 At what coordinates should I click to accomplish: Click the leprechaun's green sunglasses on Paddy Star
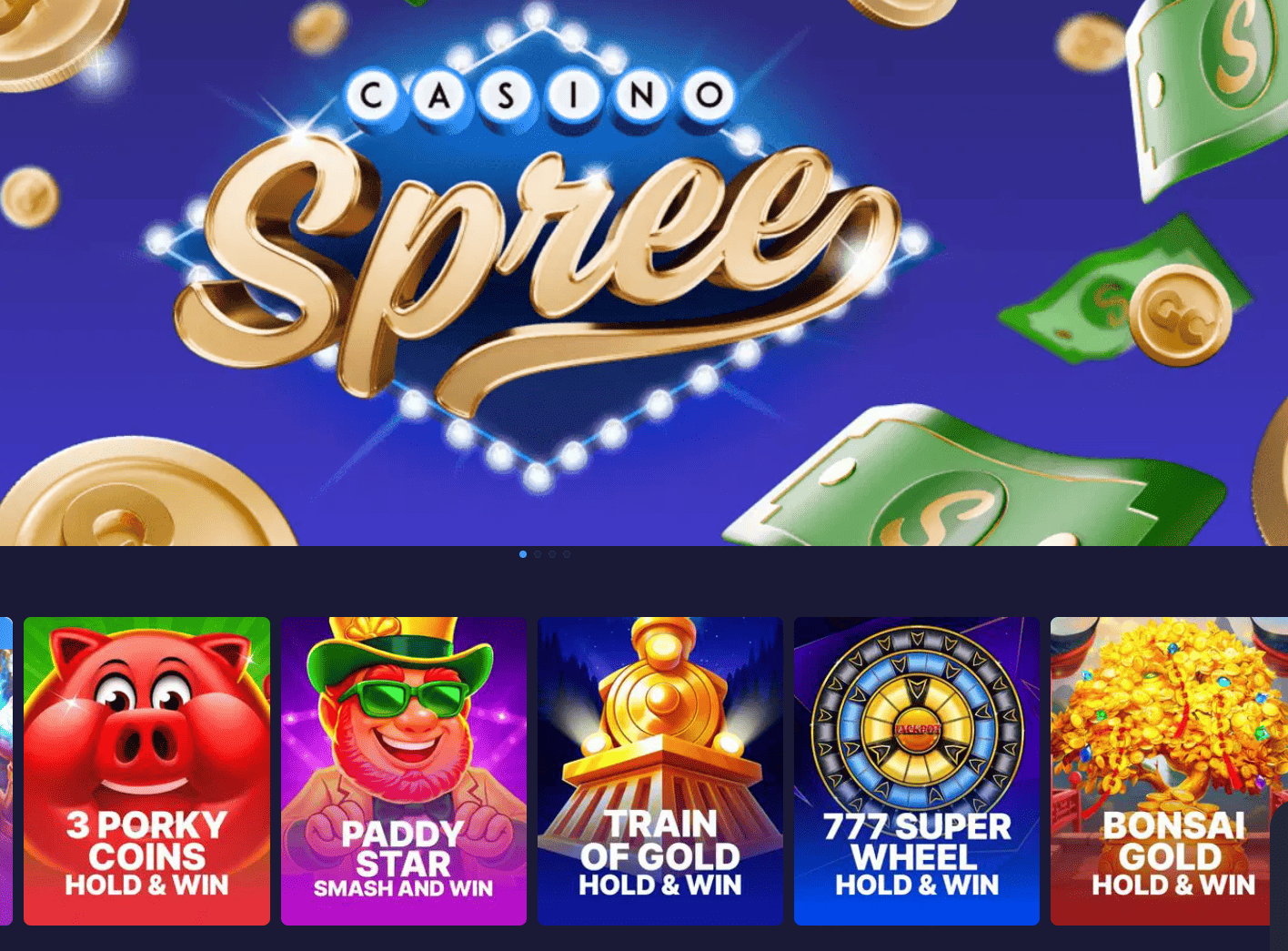coord(412,699)
